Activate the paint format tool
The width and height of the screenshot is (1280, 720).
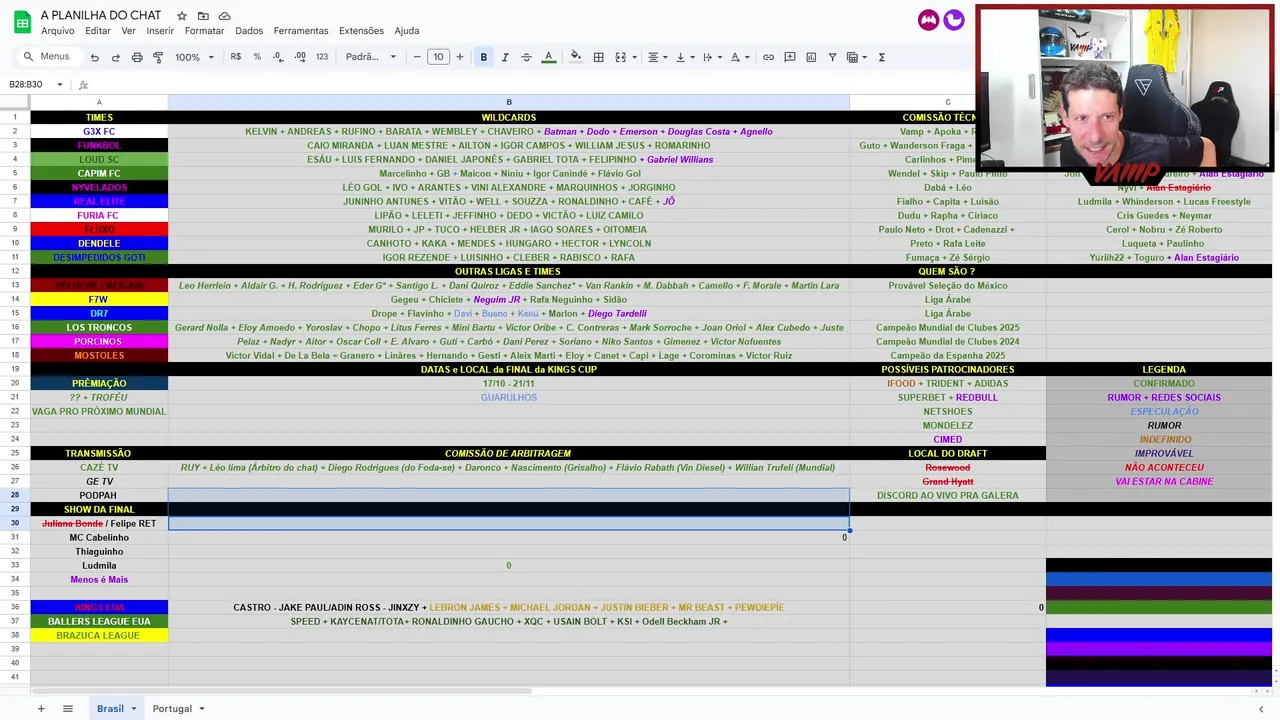[158, 57]
